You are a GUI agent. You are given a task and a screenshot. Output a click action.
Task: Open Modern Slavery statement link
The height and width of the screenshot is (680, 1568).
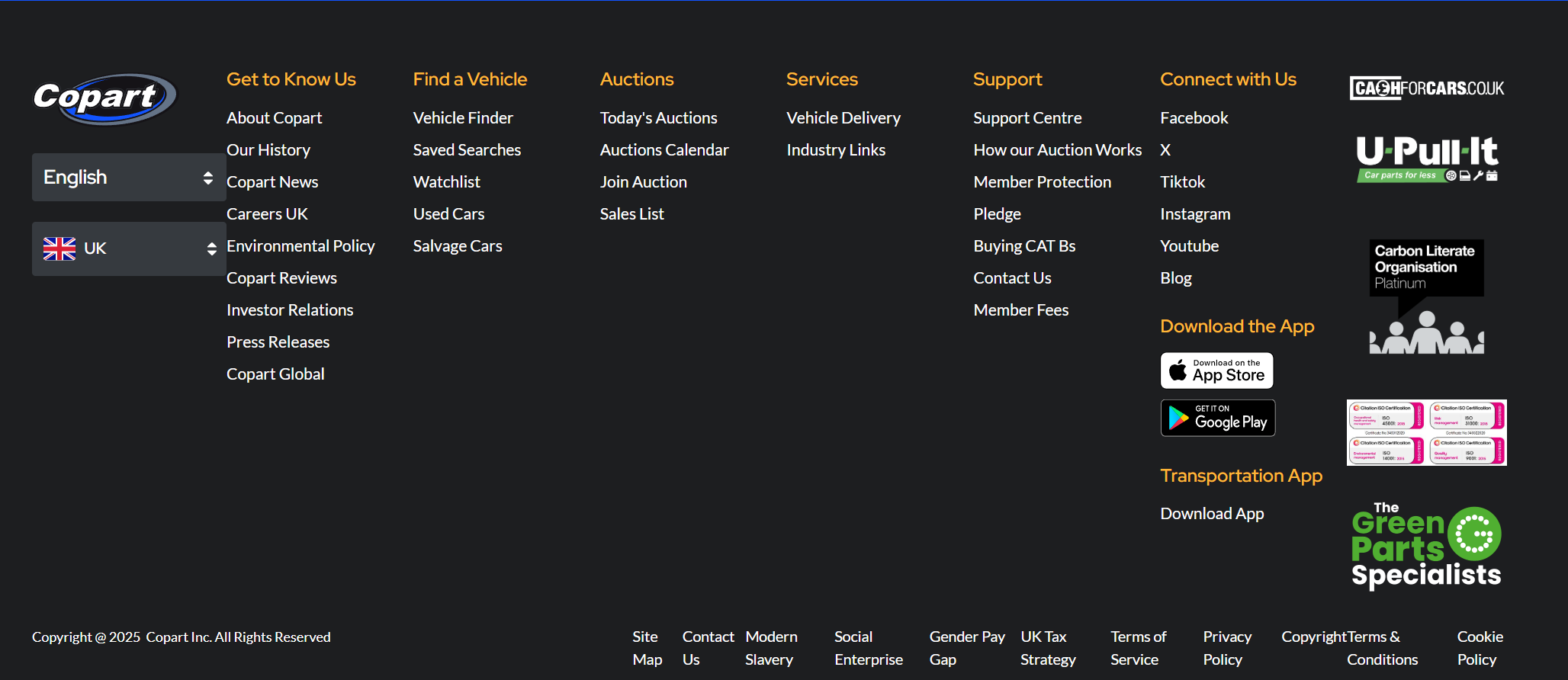click(771, 648)
